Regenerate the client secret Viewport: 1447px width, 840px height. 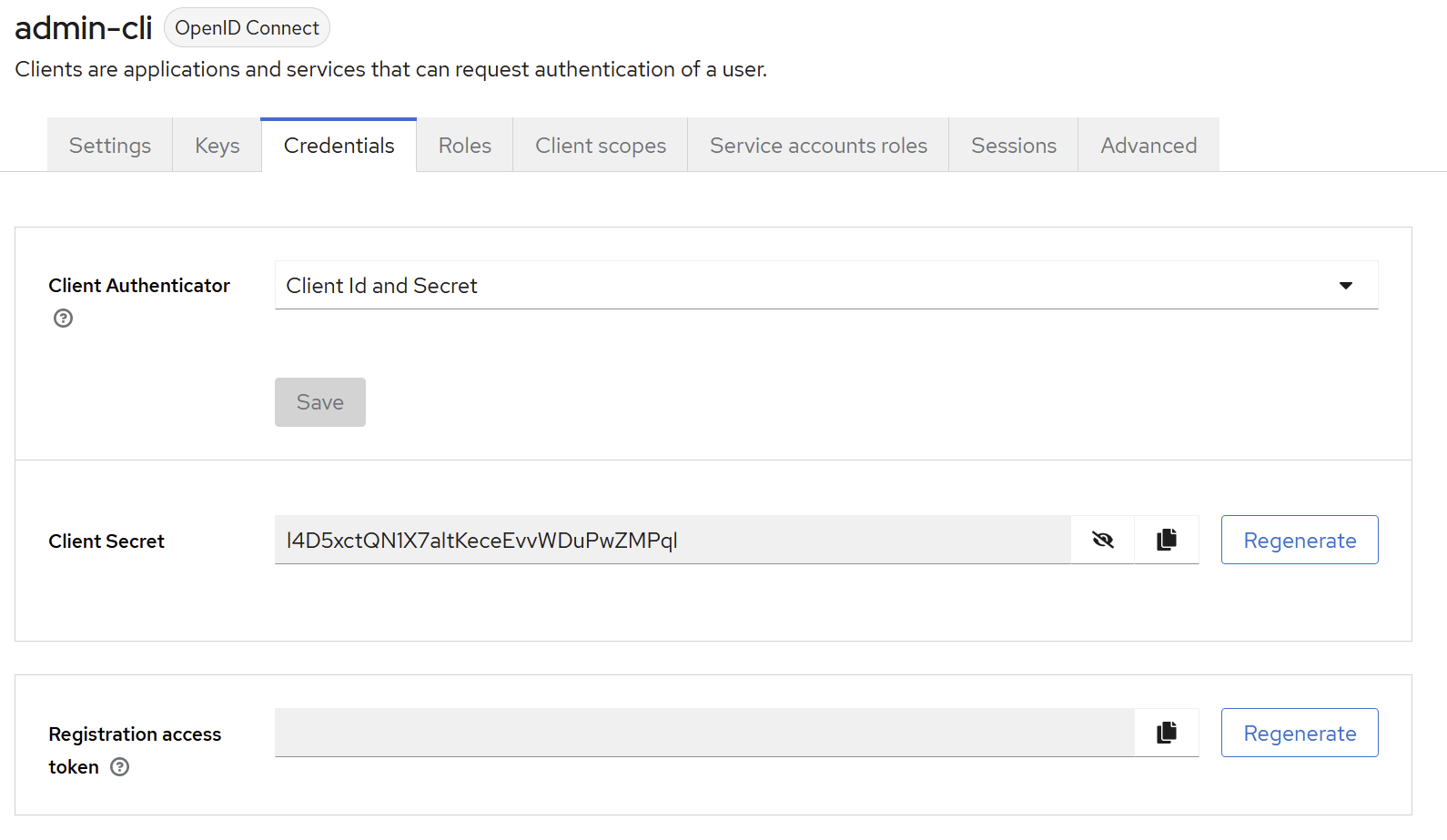click(x=1299, y=540)
